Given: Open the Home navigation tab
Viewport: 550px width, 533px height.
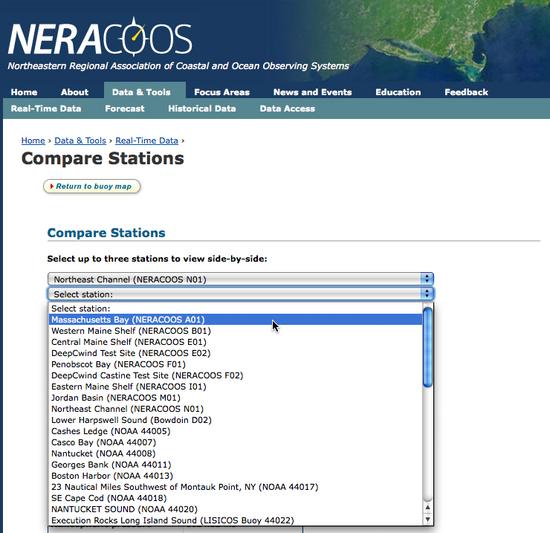Looking at the screenshot, I should coord(24,92).
